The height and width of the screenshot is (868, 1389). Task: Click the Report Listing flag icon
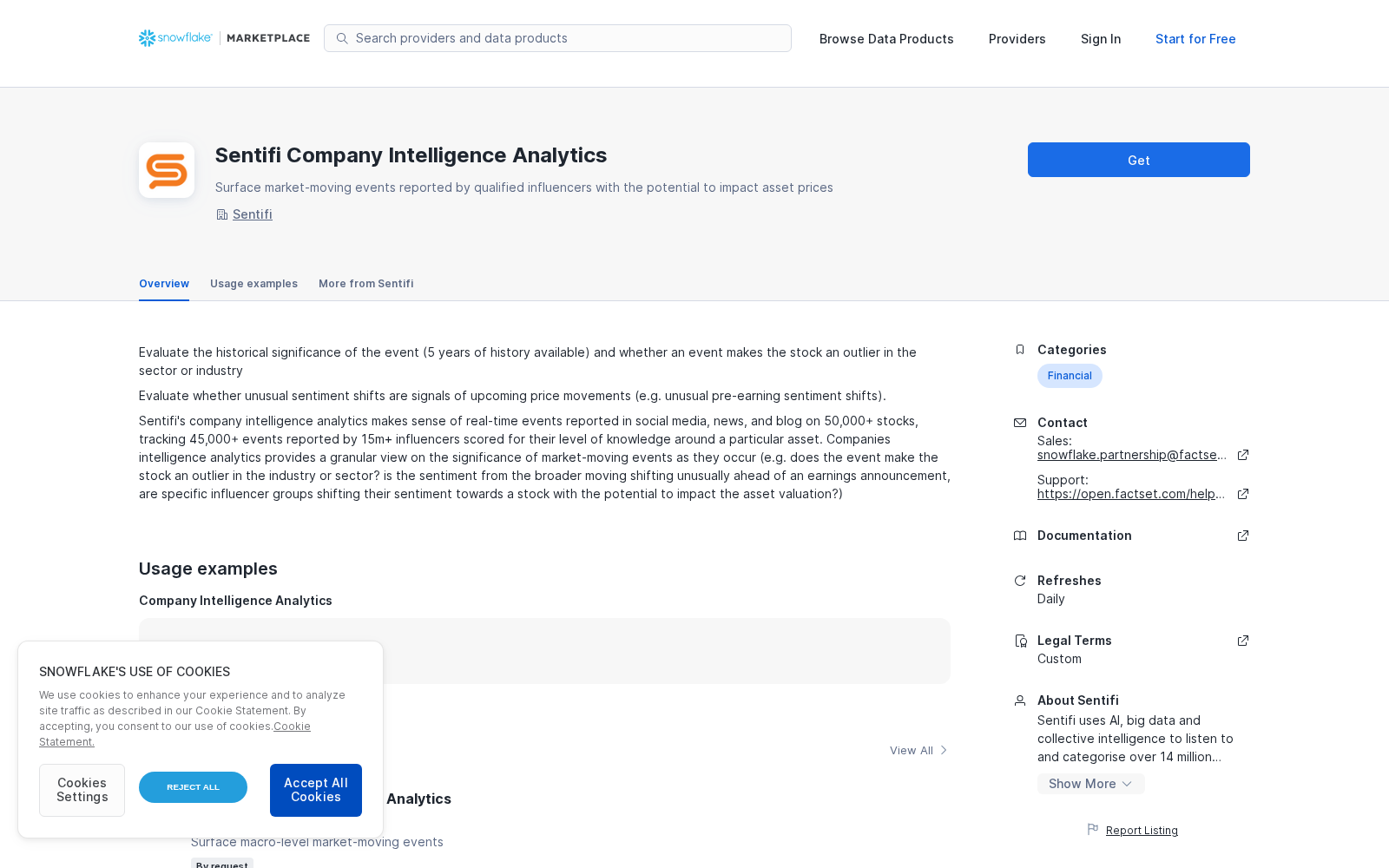click(1093, 830)
